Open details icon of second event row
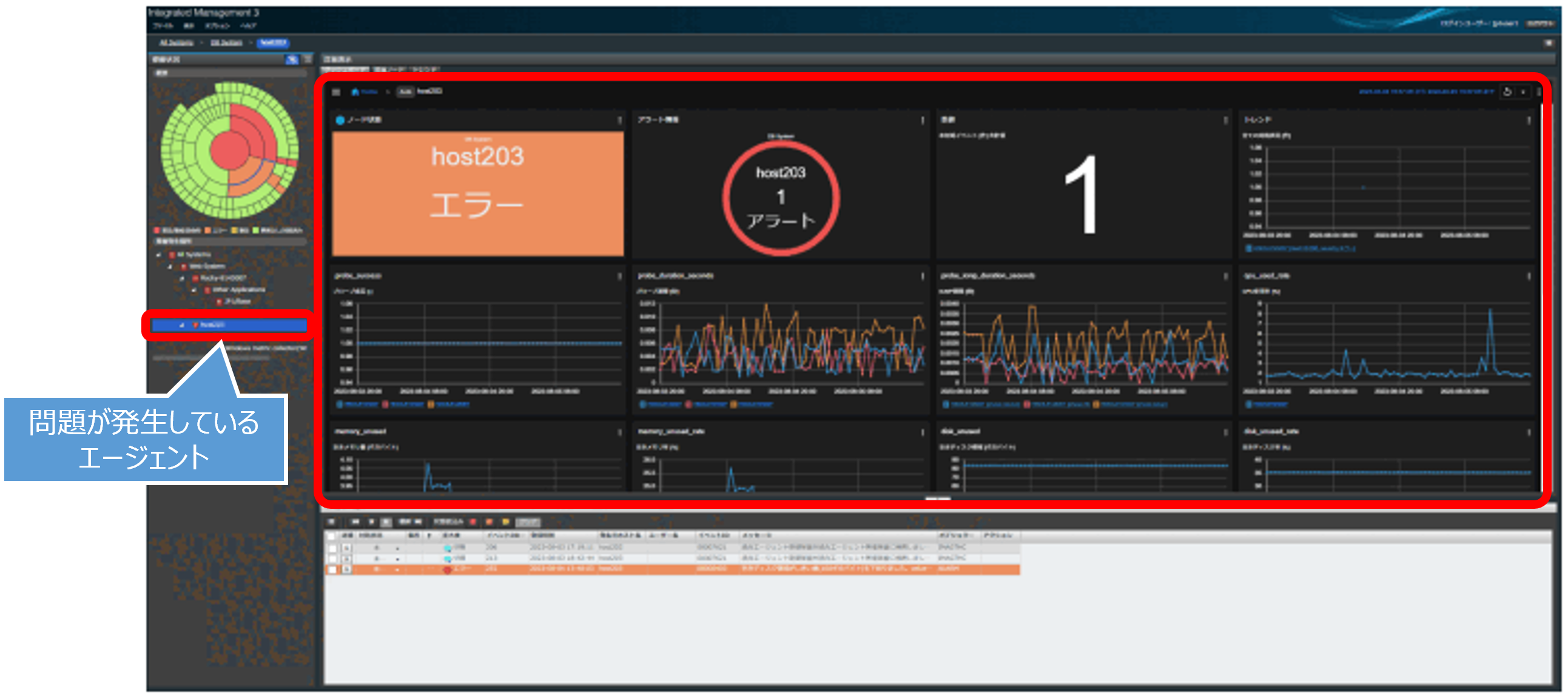 pyautogui.click(x=347, y=559)
